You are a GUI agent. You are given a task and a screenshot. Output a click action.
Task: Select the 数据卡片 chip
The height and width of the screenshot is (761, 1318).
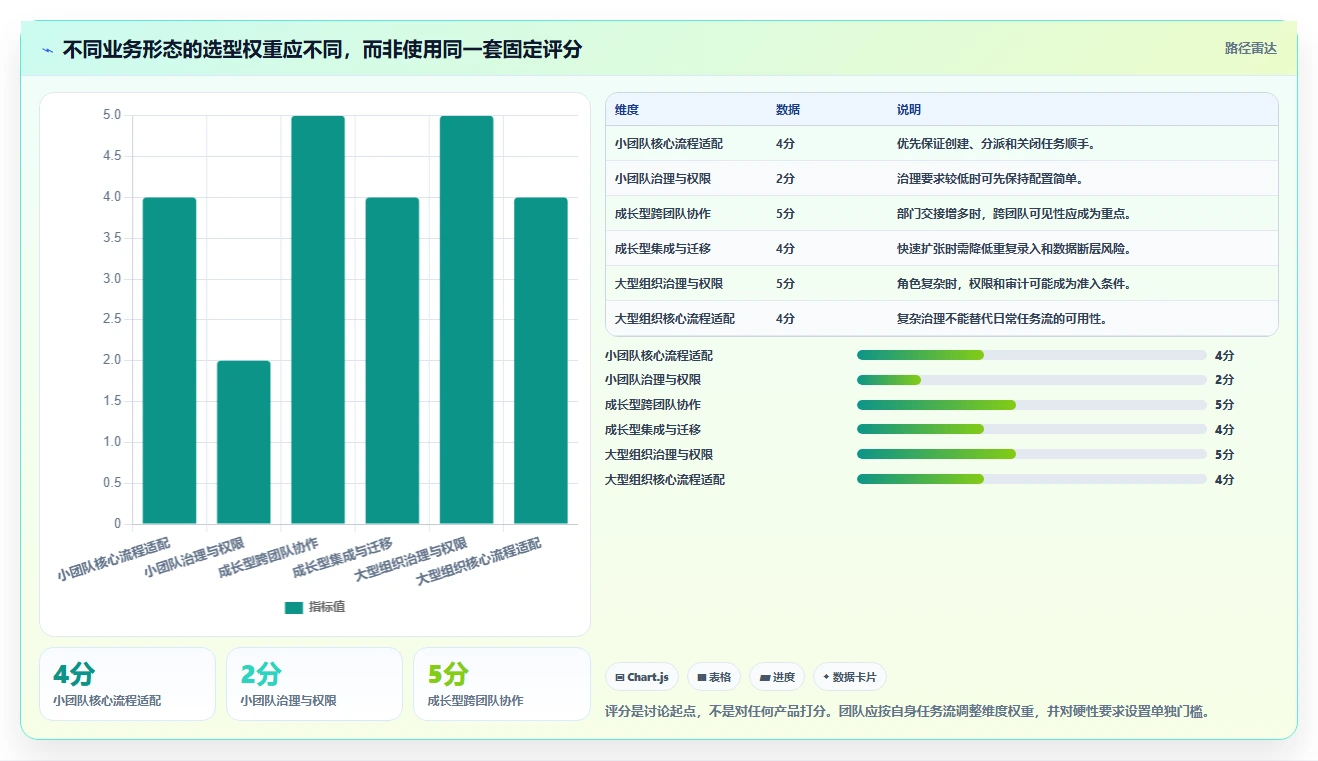point(850,677)
